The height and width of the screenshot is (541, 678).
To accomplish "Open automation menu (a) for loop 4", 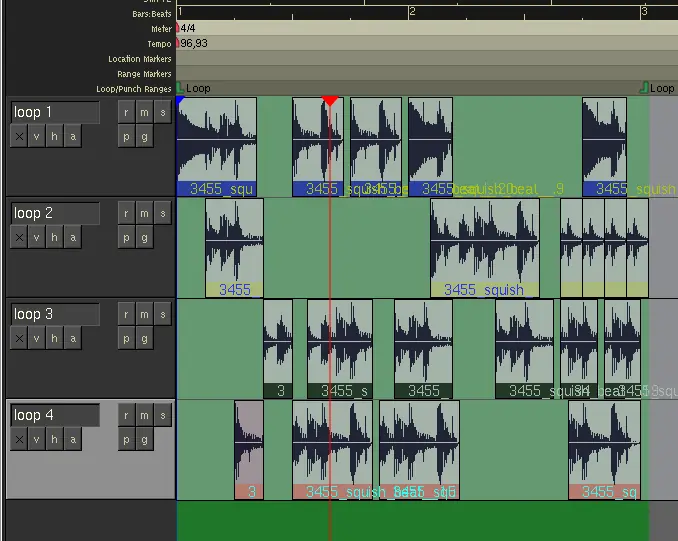I will coord(72,440).
